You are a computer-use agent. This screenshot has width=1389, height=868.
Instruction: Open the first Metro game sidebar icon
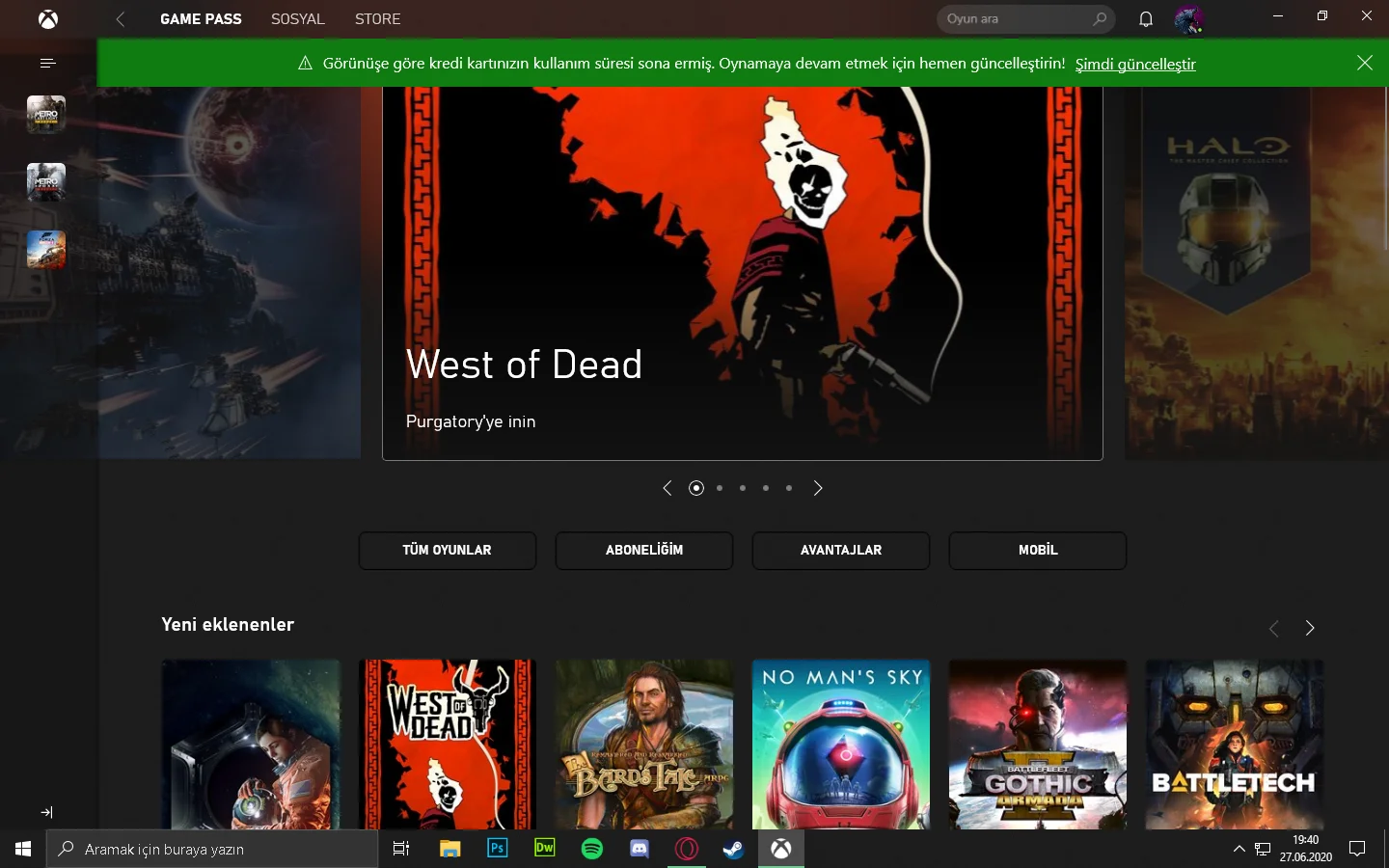pos(46,115)
